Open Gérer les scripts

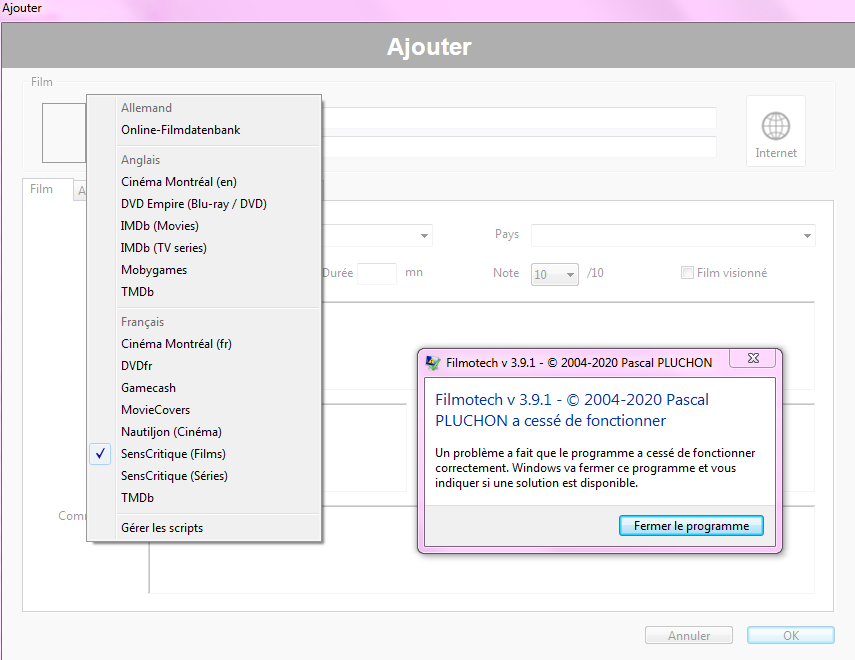click(162, 528)
